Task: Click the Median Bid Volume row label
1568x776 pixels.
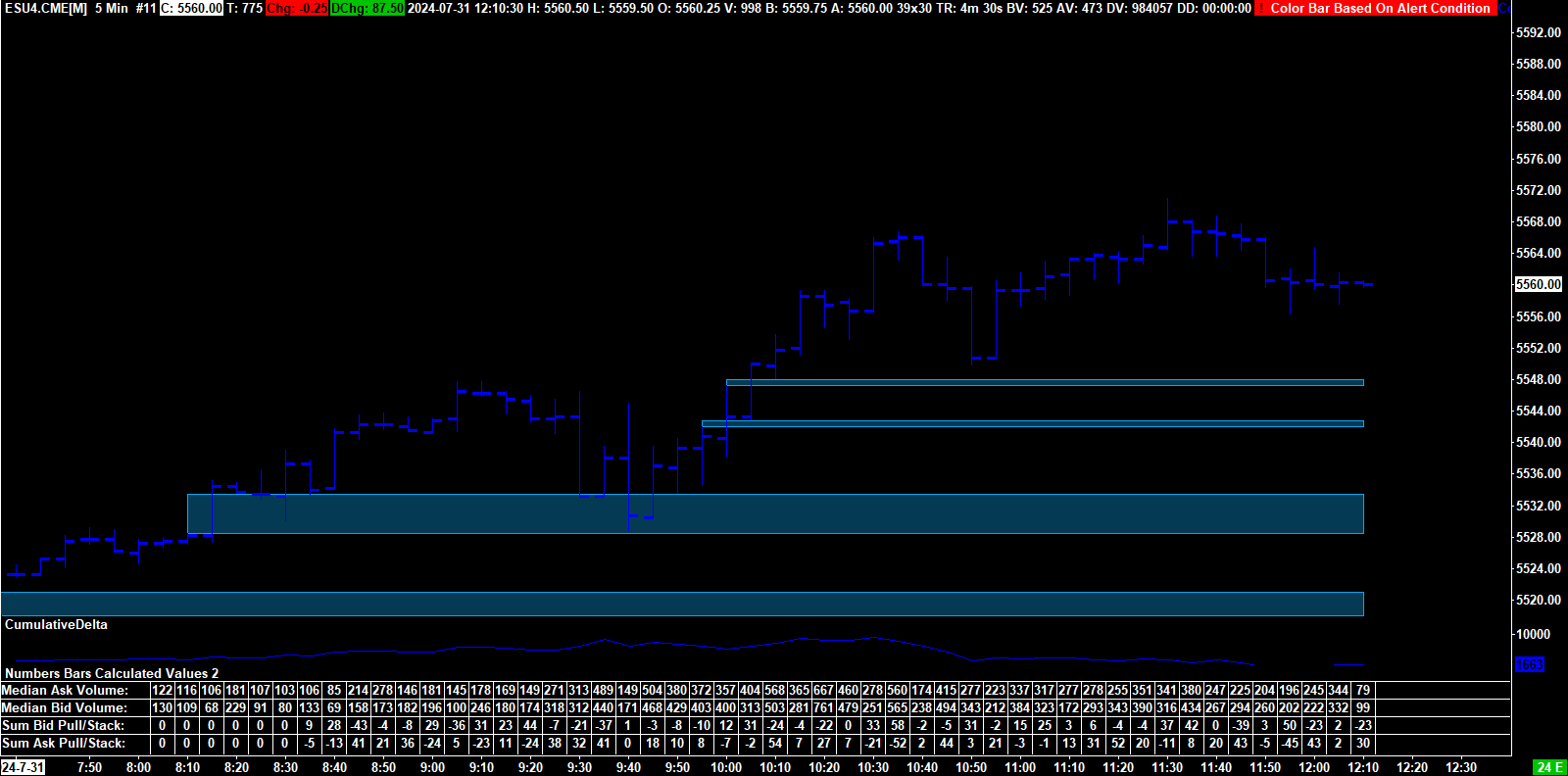Action: (65, 707)
